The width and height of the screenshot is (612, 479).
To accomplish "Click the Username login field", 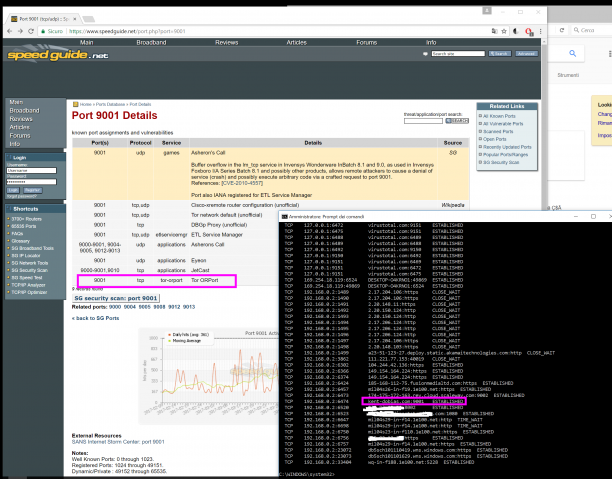I will [31, 171].
